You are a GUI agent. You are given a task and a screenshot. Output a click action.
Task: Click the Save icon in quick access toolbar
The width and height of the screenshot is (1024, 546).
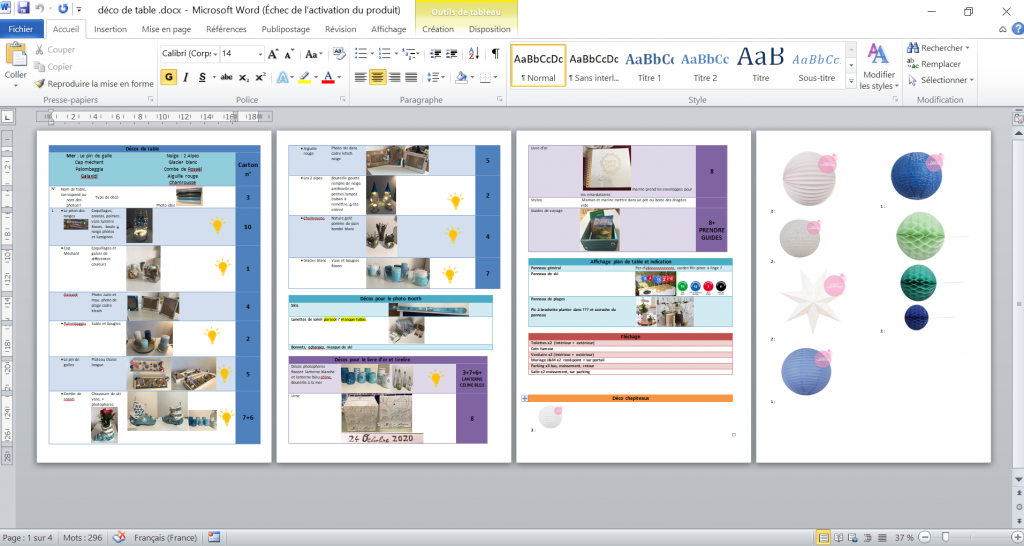coord(22,10)
